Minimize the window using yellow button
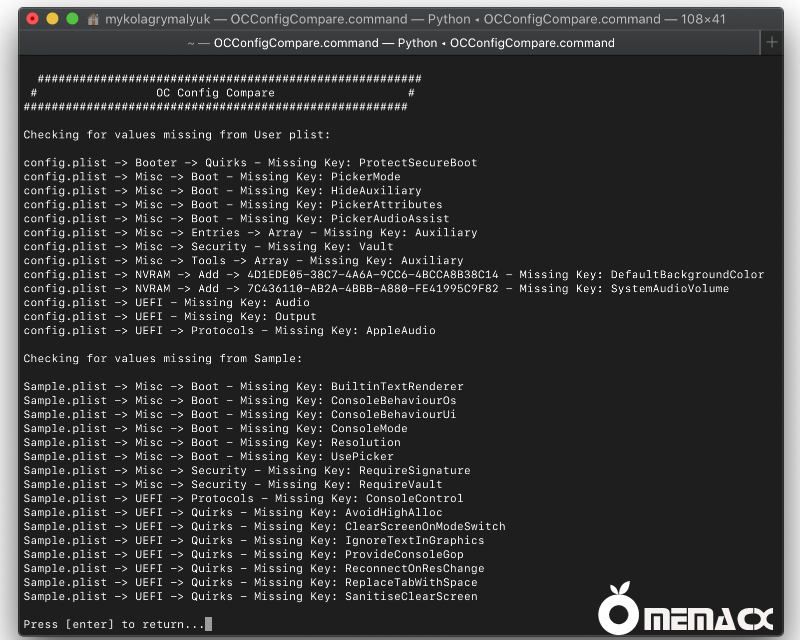Viewport: 800px width, 640px height. pos(52,19)
